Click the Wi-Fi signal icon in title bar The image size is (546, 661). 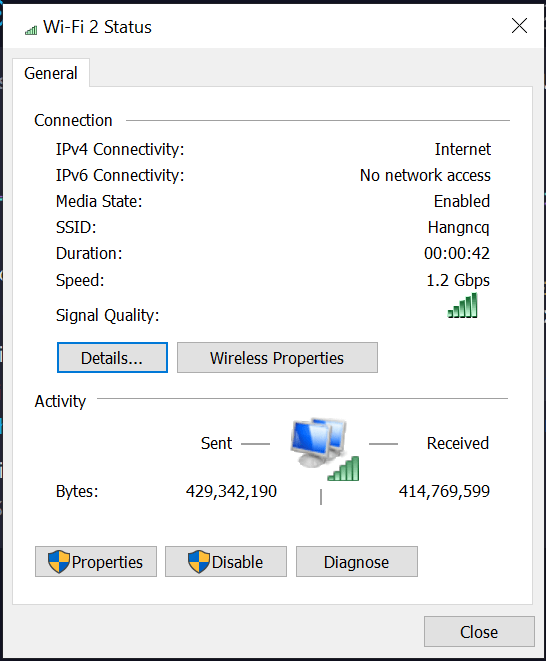31,30
